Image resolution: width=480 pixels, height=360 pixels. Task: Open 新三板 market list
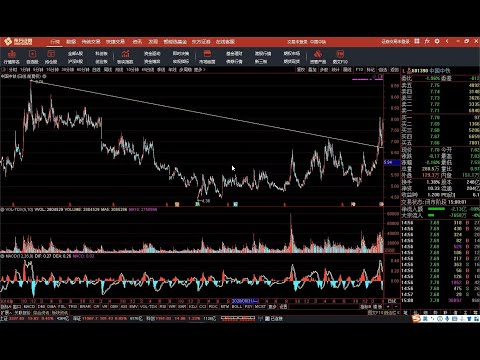pyautogui.click(x=260, y=62)
